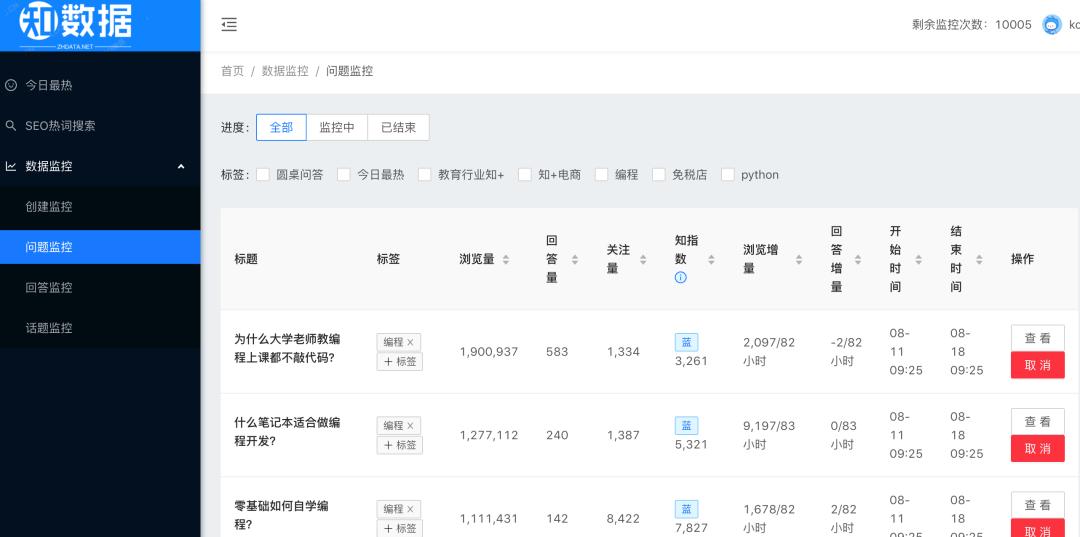
Task: Click 蓝 badge above 3,261
Action: point(686,342)
